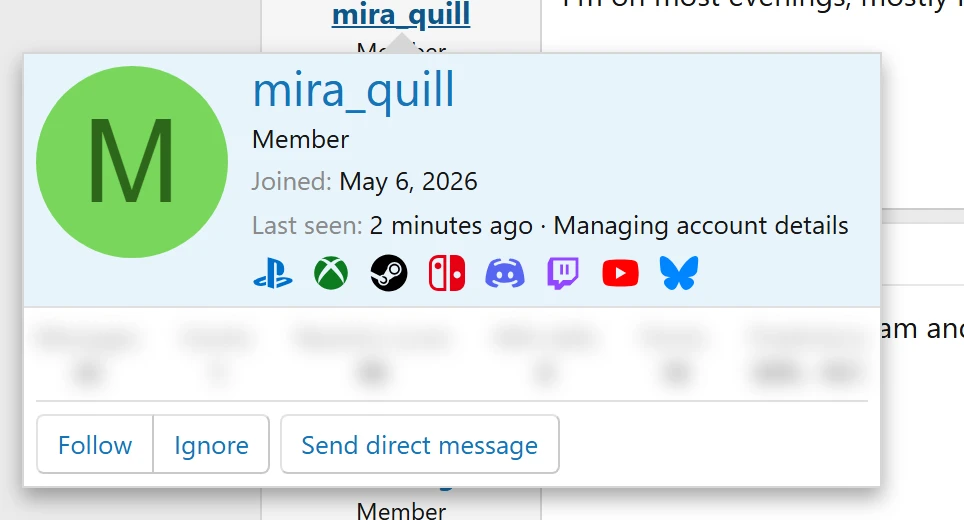Screen dimensions: 964x520
Task: Open the Steam icon link
Action: 389,273
